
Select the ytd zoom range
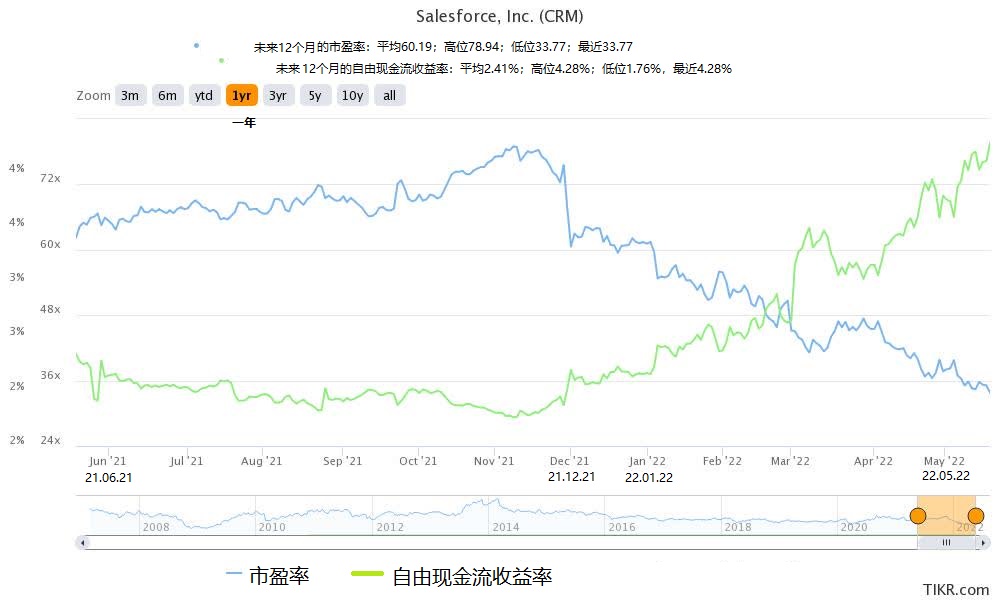(x=204, y=96)
